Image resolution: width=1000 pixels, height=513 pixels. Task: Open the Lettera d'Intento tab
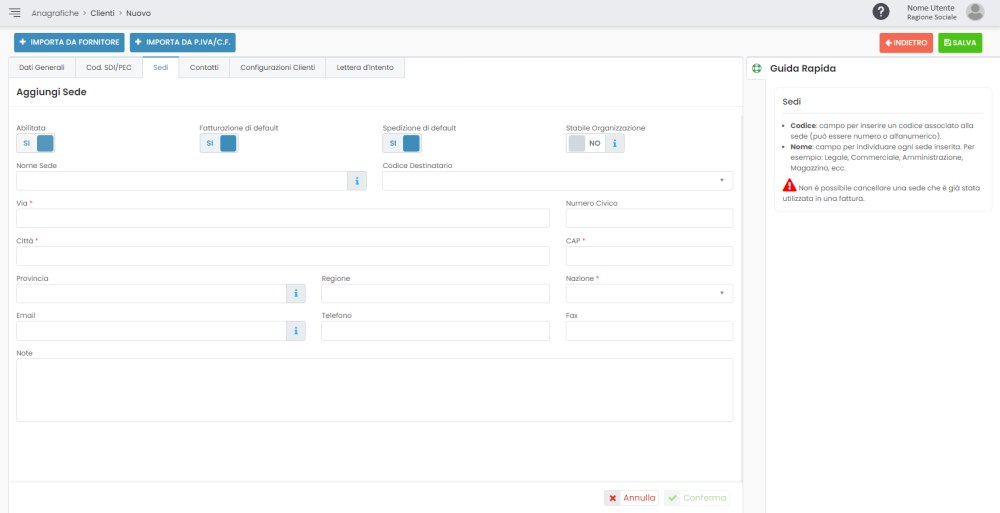tap(365, 68)
